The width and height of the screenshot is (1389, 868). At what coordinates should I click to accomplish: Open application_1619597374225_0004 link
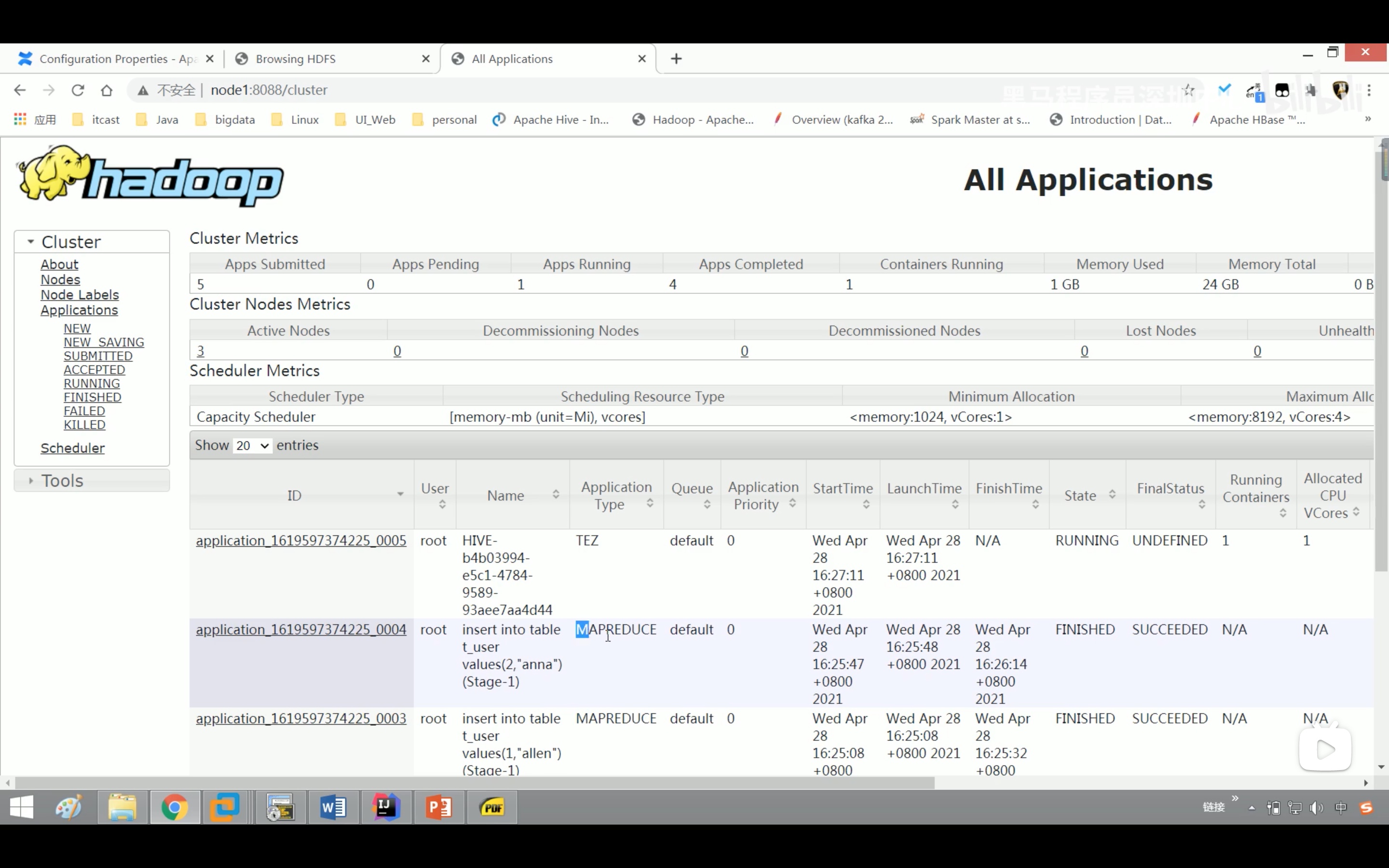301,630
